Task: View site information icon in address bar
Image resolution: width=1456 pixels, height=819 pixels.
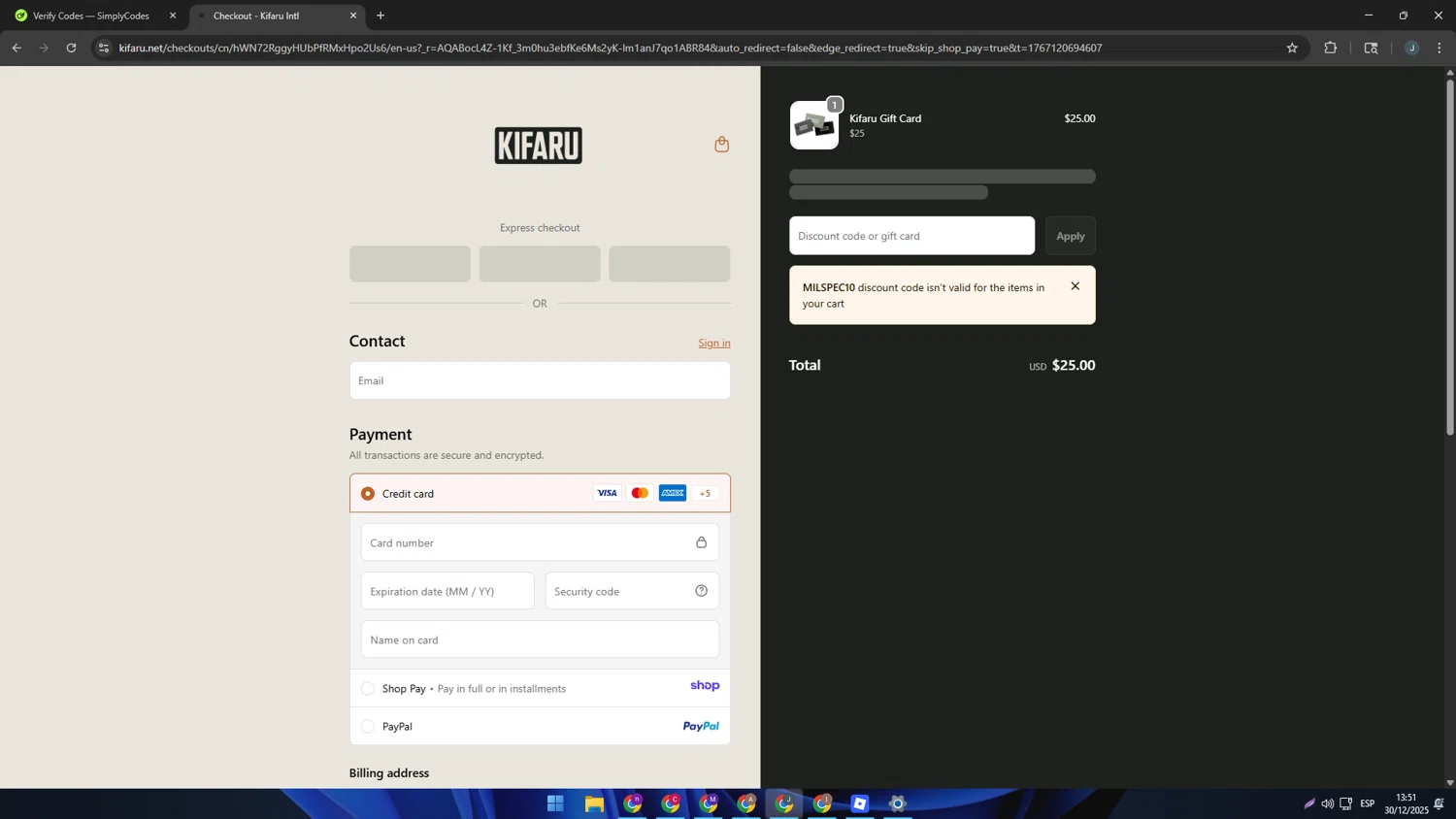Action: point(104,48)
